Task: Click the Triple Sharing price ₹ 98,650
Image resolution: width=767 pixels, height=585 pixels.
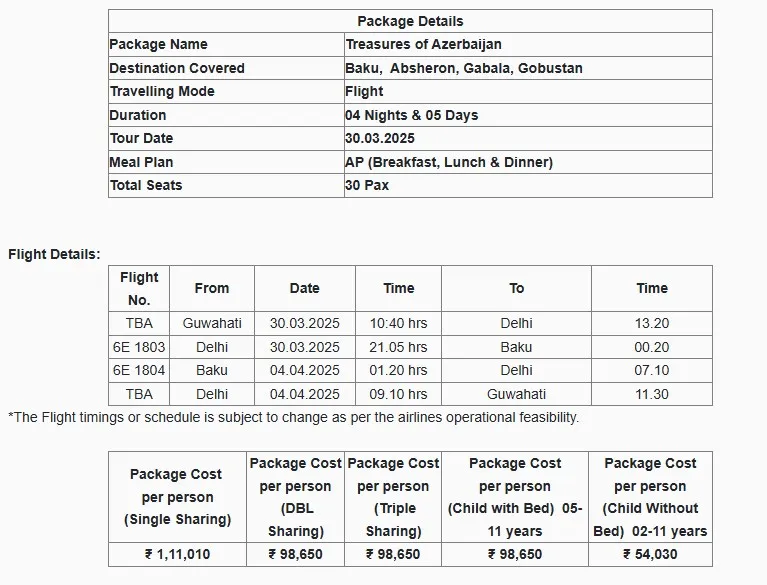Action: (x=393, y=554)
